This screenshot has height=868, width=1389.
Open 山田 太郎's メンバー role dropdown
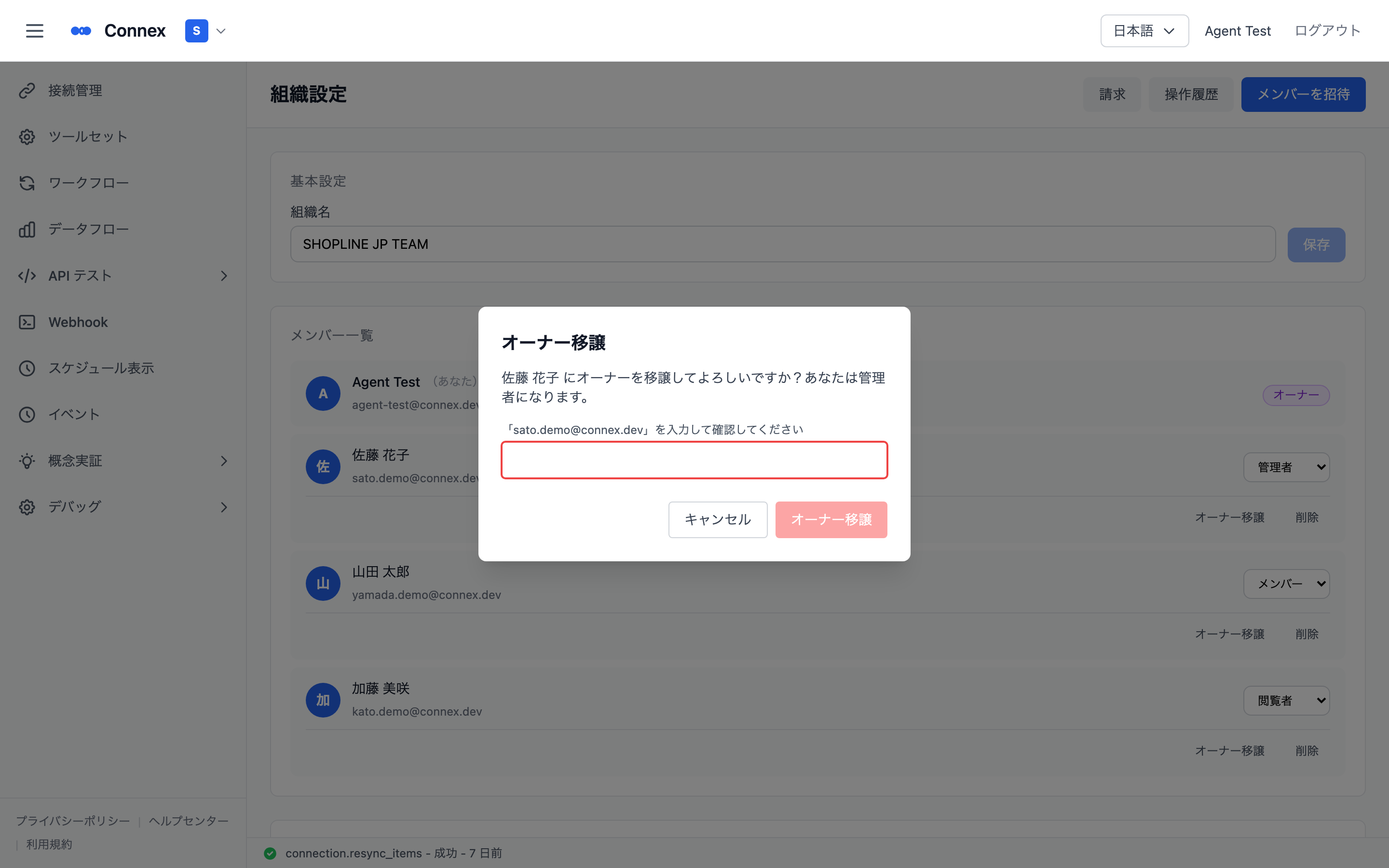point(1286,584)
